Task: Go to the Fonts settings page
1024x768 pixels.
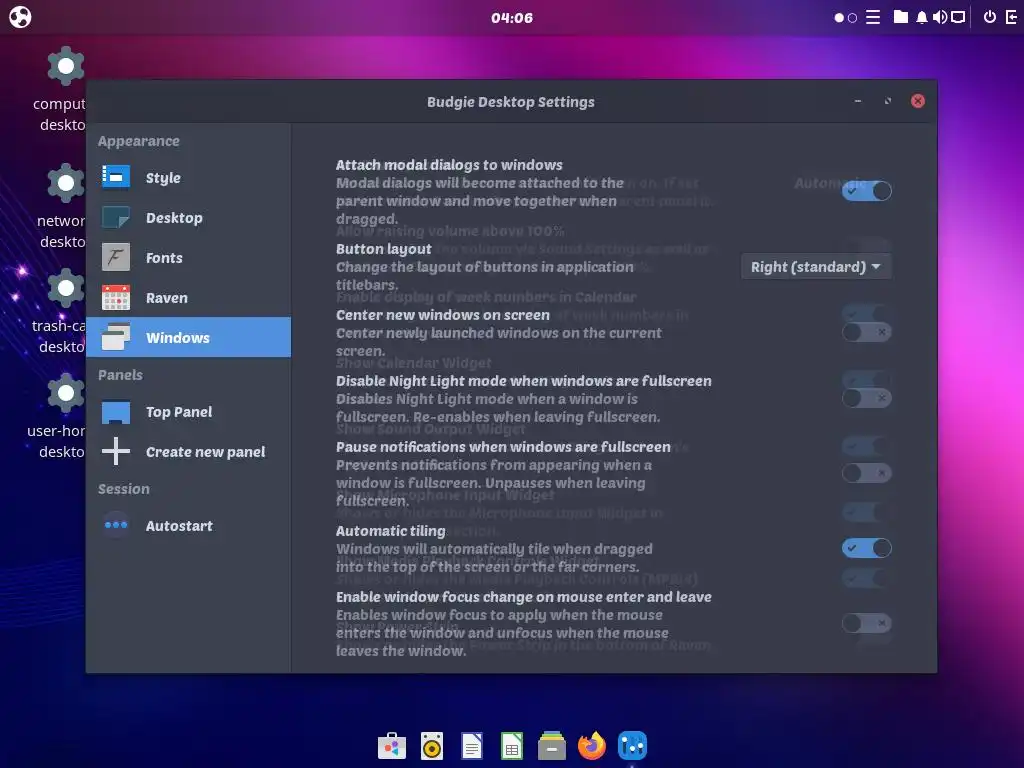Action: [x=188, y=257]
